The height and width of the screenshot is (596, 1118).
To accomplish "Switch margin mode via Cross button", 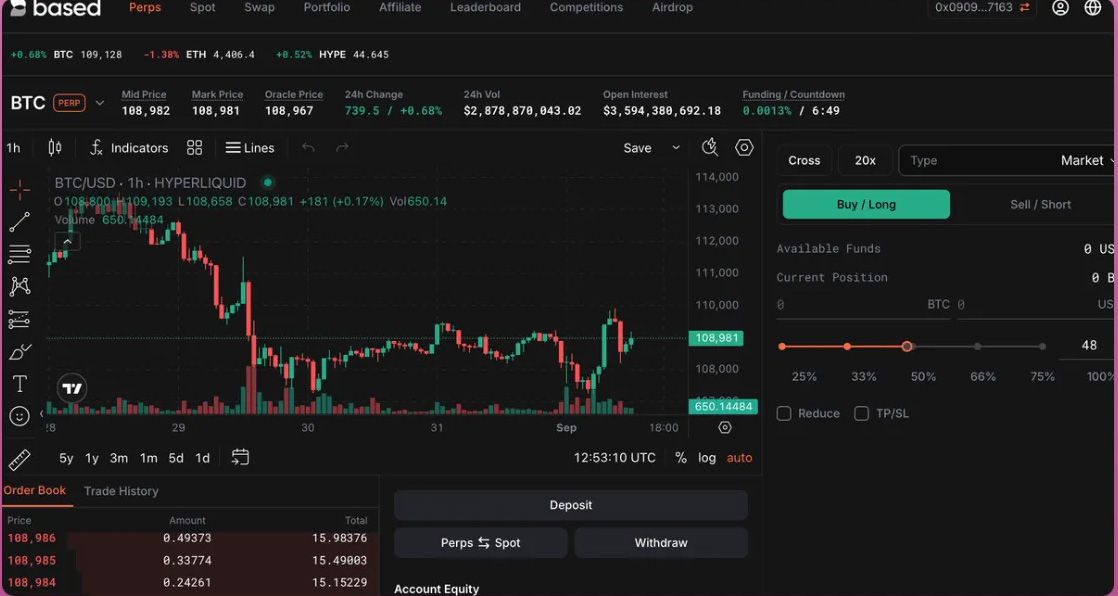I will [x=804, y=160].
